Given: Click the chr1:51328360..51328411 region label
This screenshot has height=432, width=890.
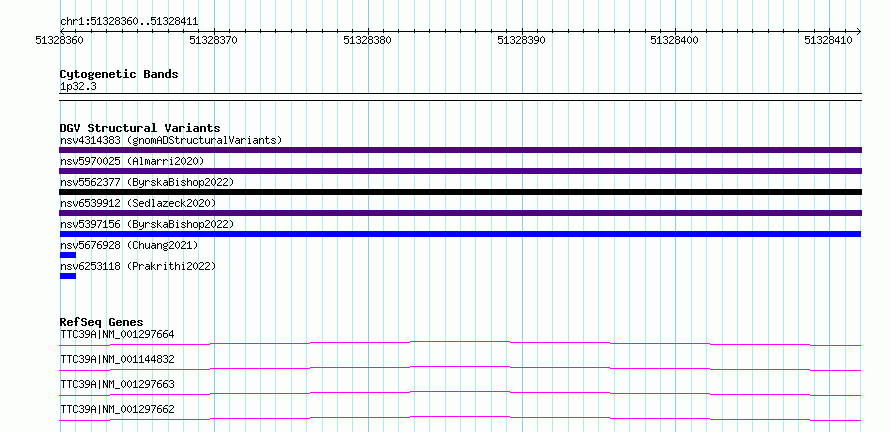Looking at the screenshot, I should 129,22.
